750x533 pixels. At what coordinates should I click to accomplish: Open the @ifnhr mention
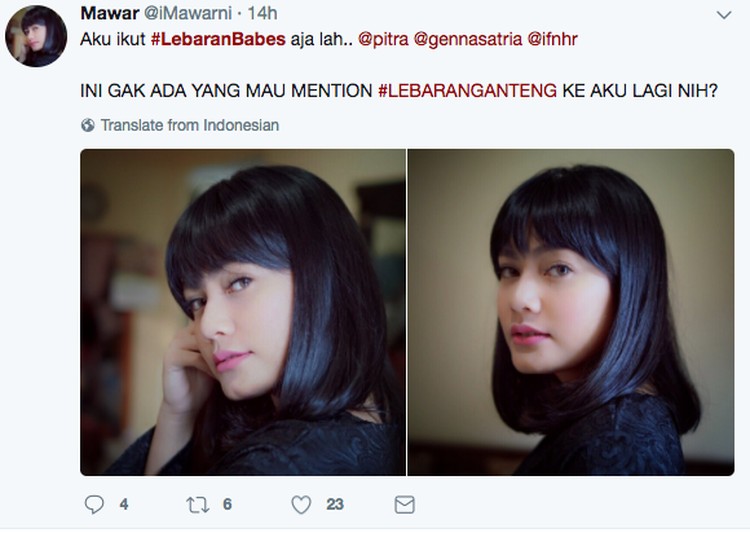(x=552, y=39)
